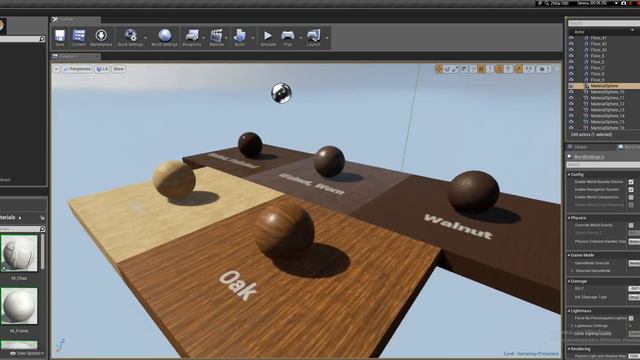This screenshot has height=360, width=640.
Task: Open the Matinee dropdown arrow
Action: (226, 38)
